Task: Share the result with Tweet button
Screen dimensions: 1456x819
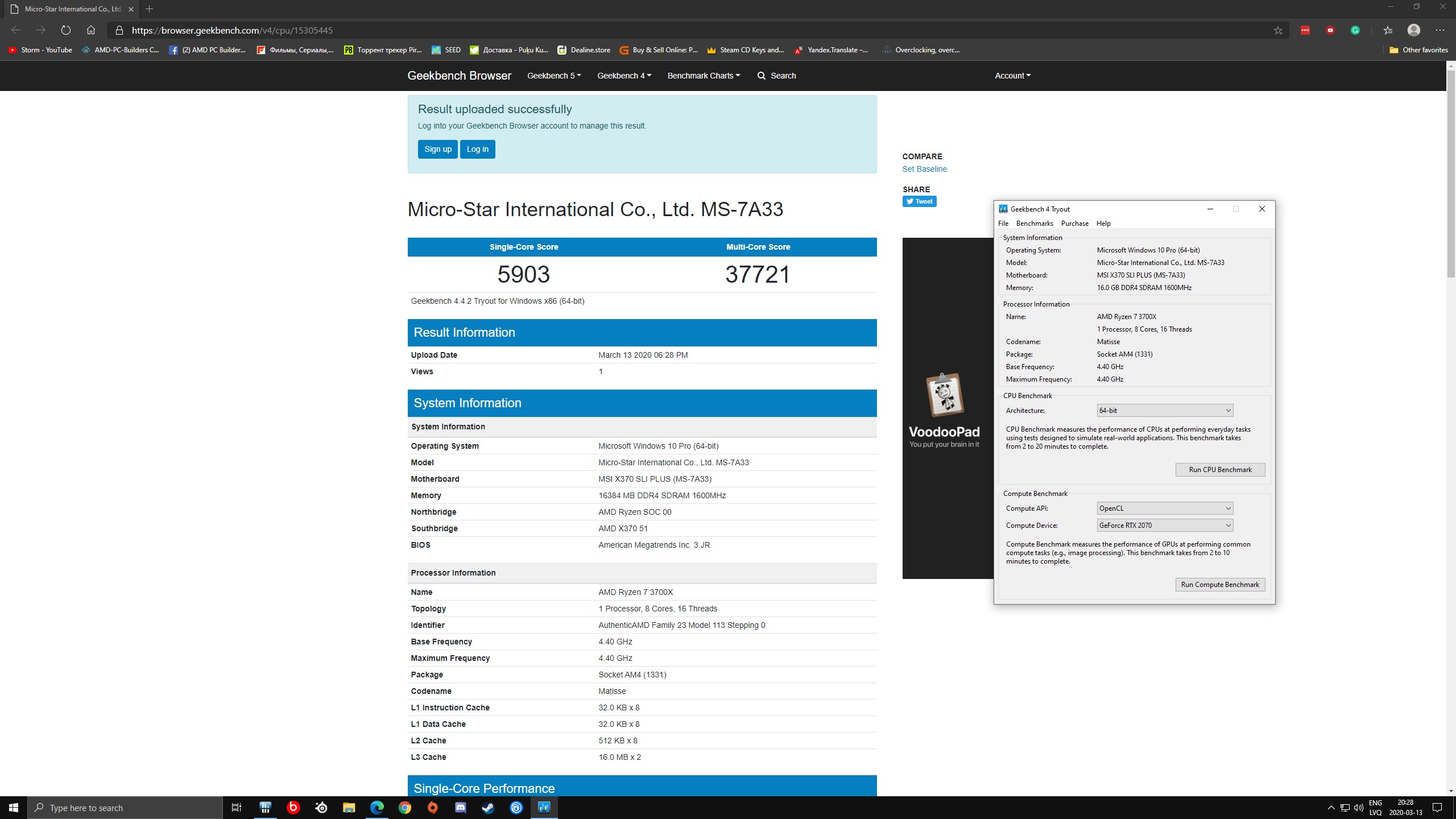Action: click(x=919, y=201)
